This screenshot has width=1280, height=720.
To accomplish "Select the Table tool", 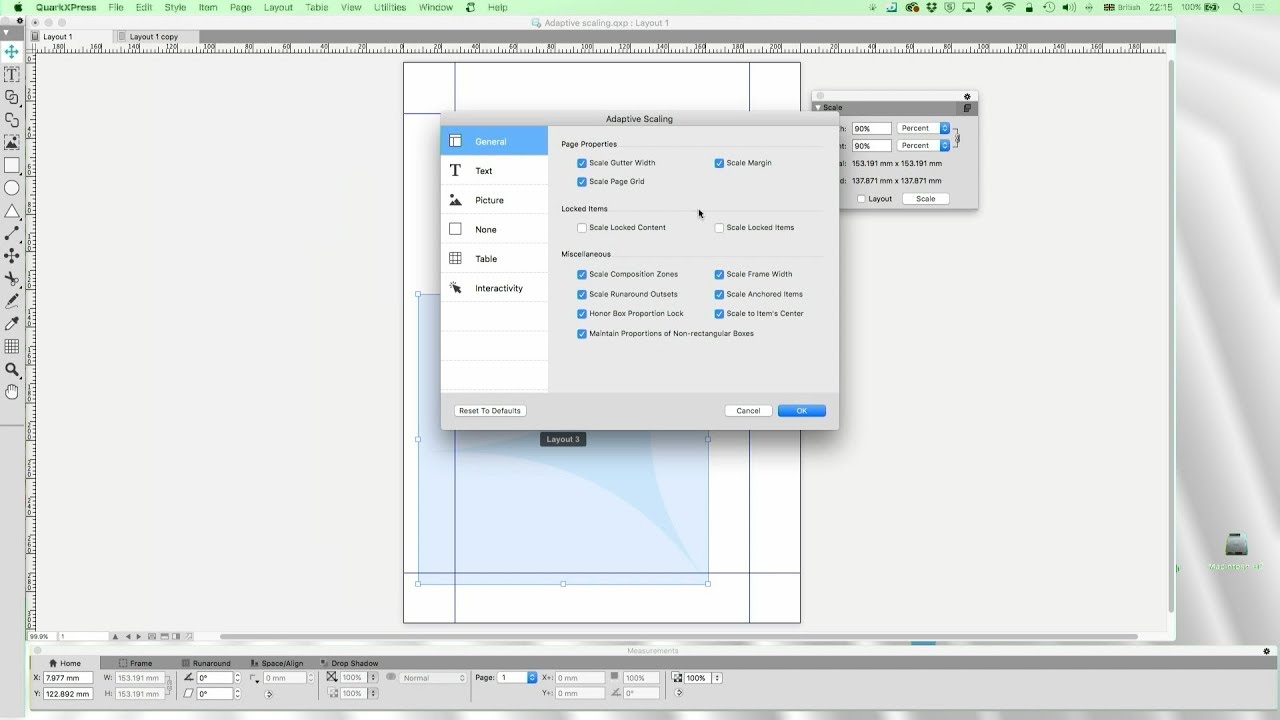I will pos(12,347).
